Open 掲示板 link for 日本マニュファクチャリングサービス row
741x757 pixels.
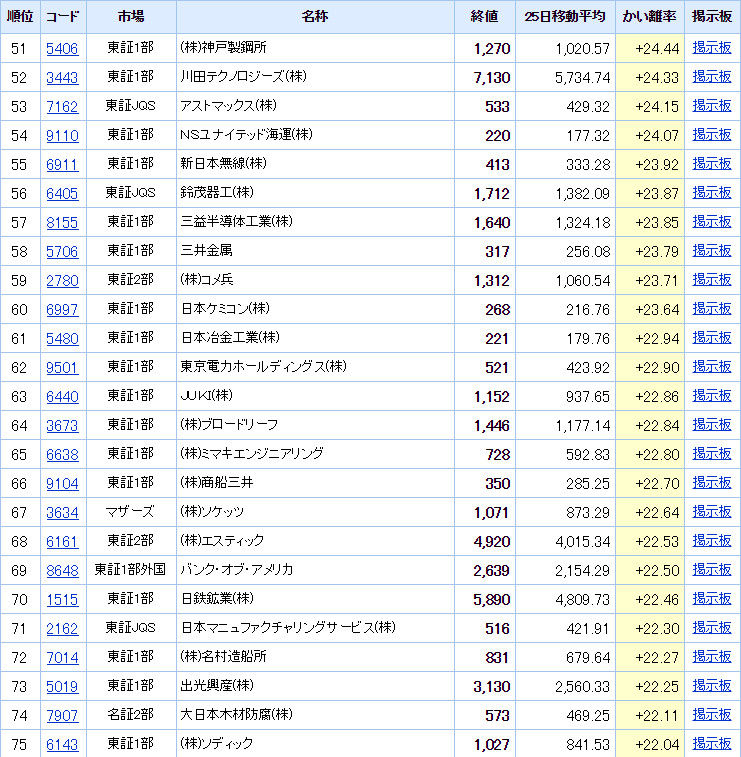pyautogui.click(x=712, y=628)
